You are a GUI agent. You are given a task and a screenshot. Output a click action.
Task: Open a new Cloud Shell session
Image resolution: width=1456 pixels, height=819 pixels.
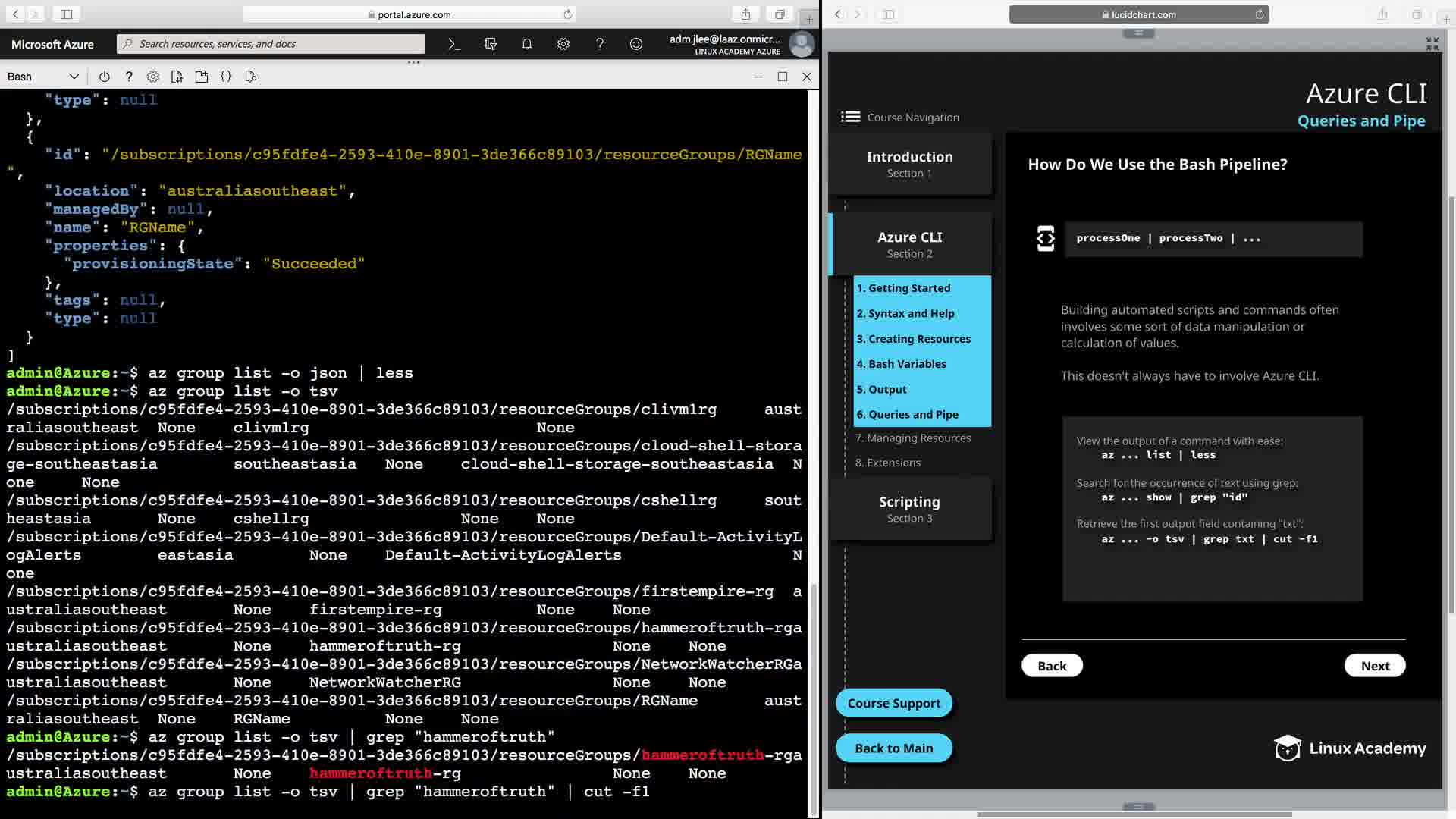click(x=202, y=77)
